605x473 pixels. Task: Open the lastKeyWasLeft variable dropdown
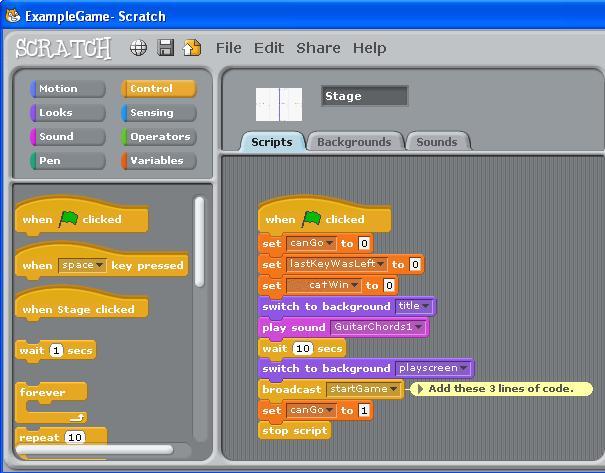pos(336,264)
